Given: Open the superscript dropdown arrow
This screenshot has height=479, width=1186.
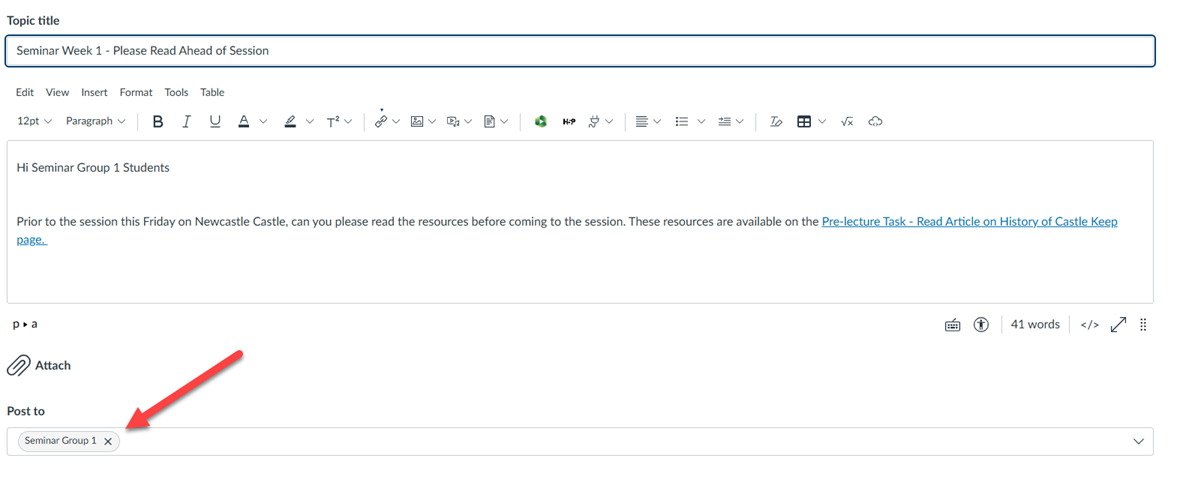Looking at the screenshot, I should (x=347, y=121).
